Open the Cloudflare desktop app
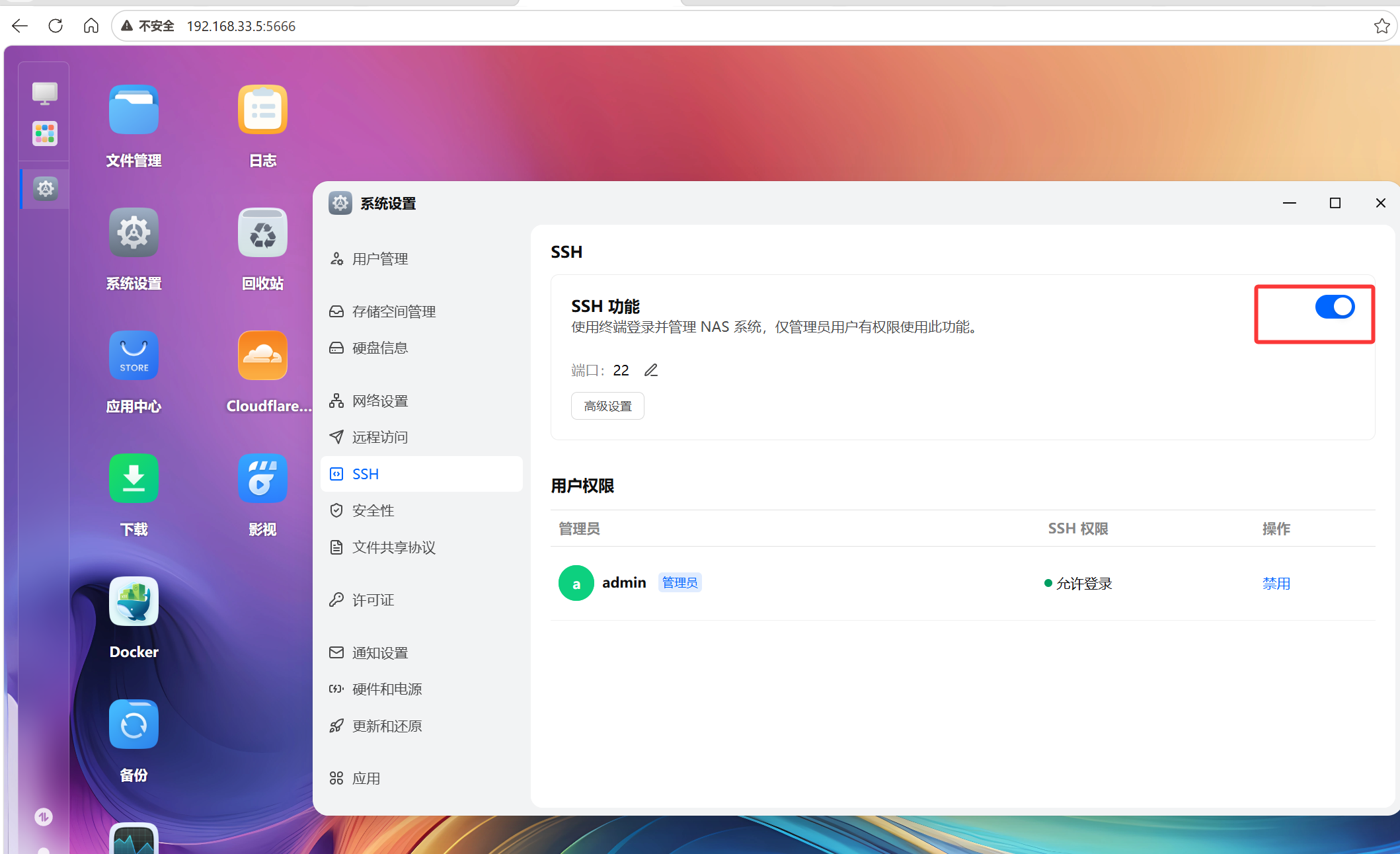This screenshot has height=854, width=1400. (x=262, y=356)
